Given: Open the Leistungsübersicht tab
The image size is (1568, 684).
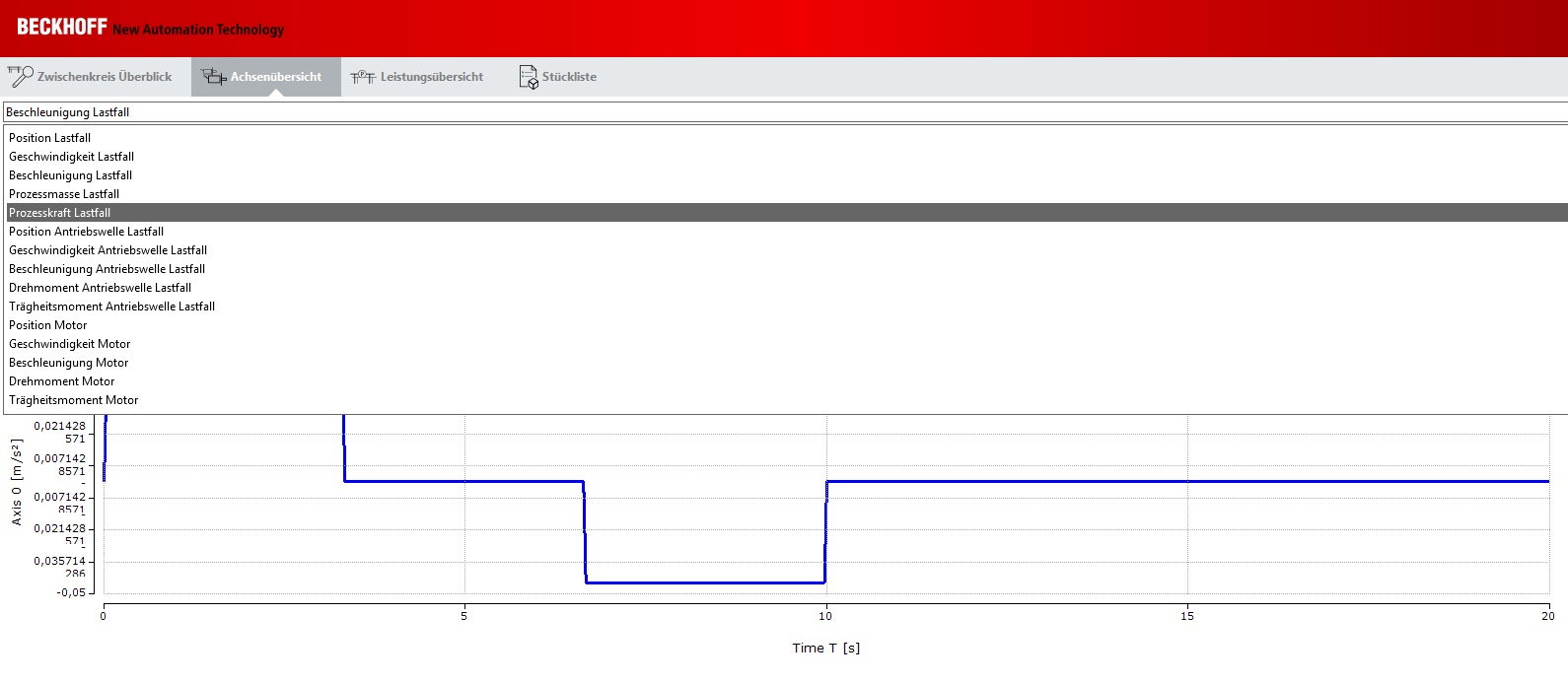Looking at the screenshot, I should point(418,76).
